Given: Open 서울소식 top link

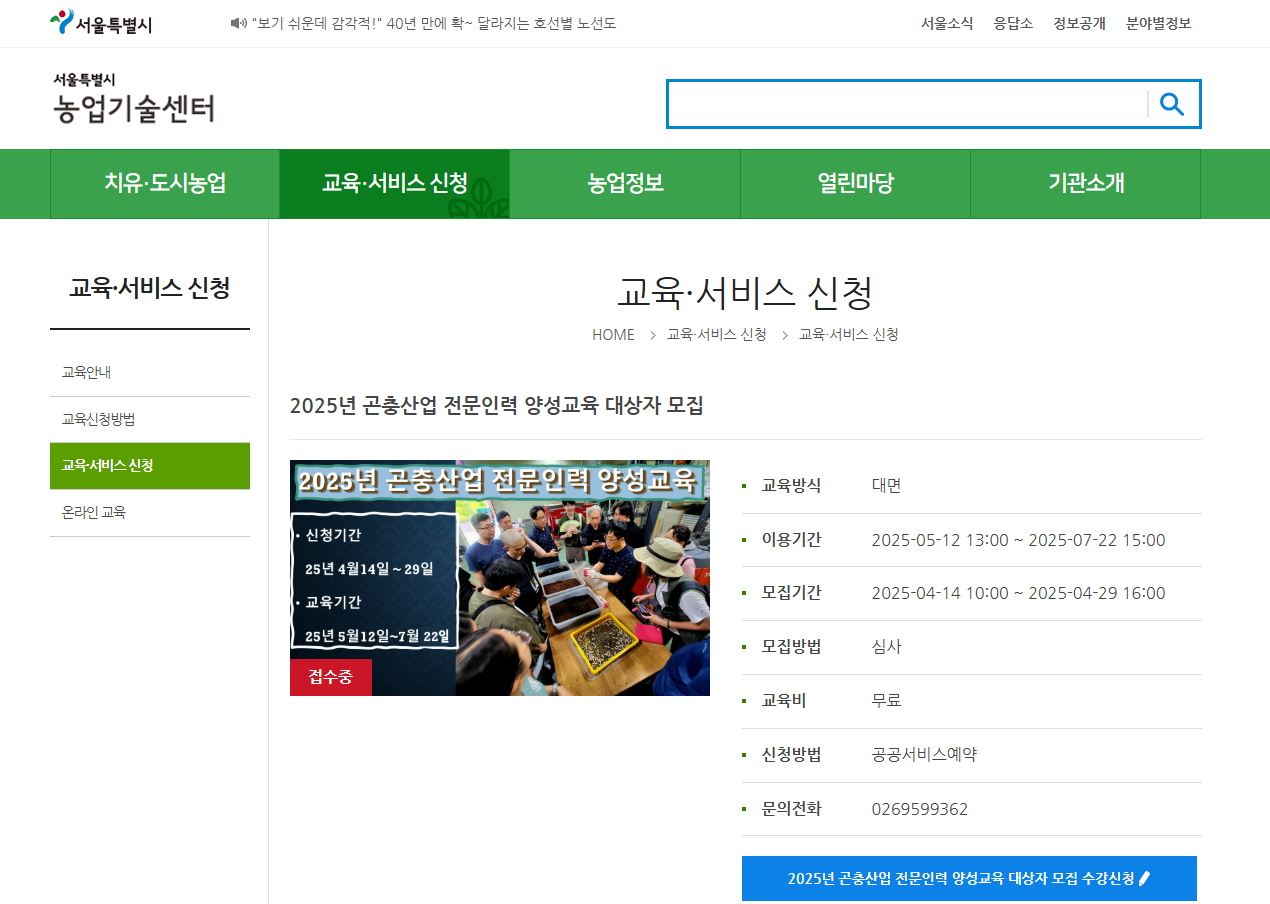Looking at the screenshot, I should 947,23.
